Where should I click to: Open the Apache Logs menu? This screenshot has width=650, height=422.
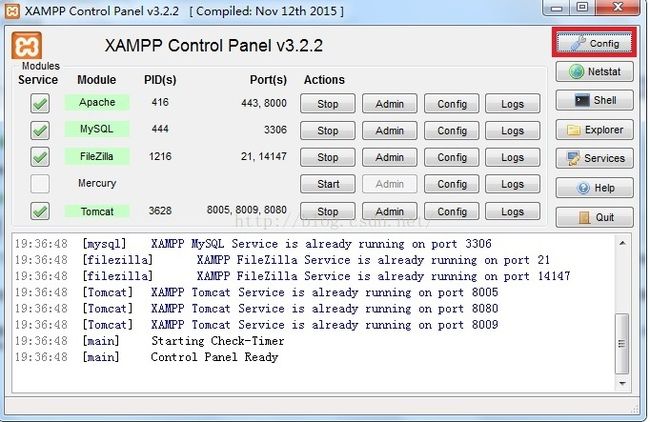(513, 104)
